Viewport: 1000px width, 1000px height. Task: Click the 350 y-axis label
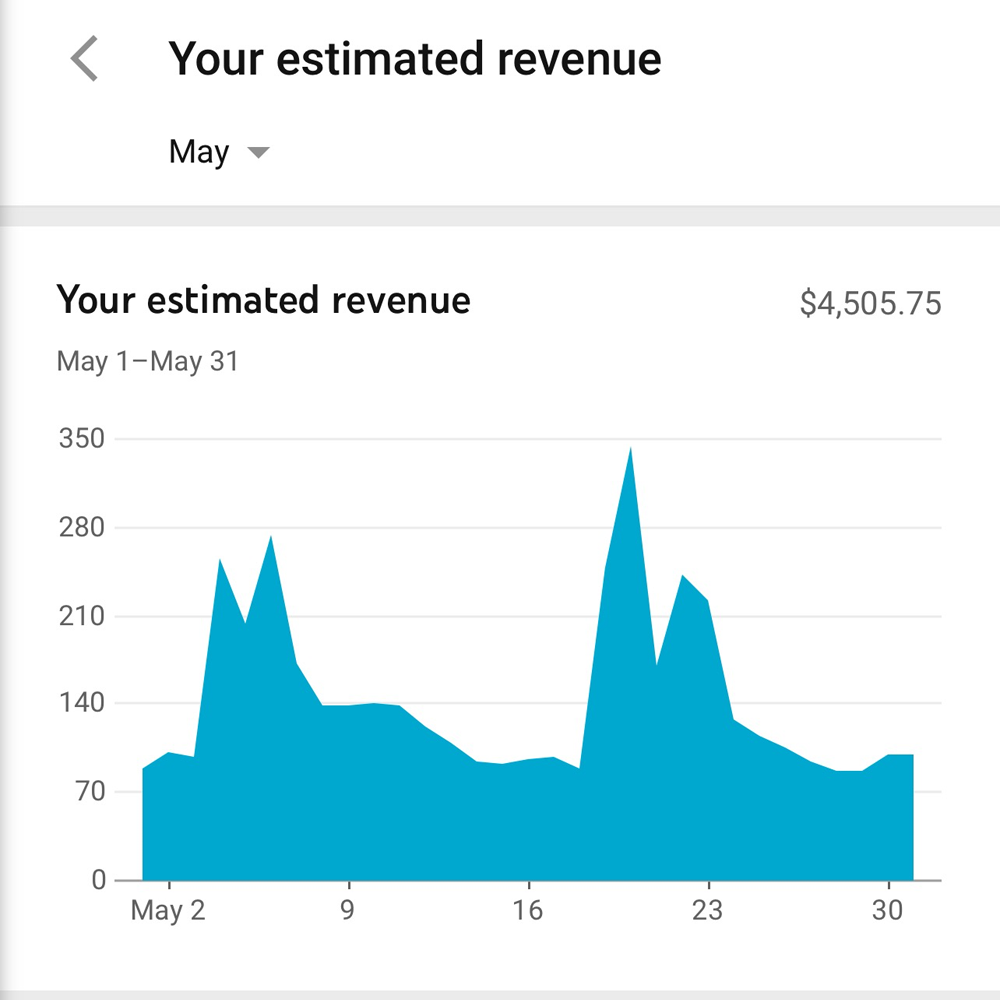coord(81,439)
